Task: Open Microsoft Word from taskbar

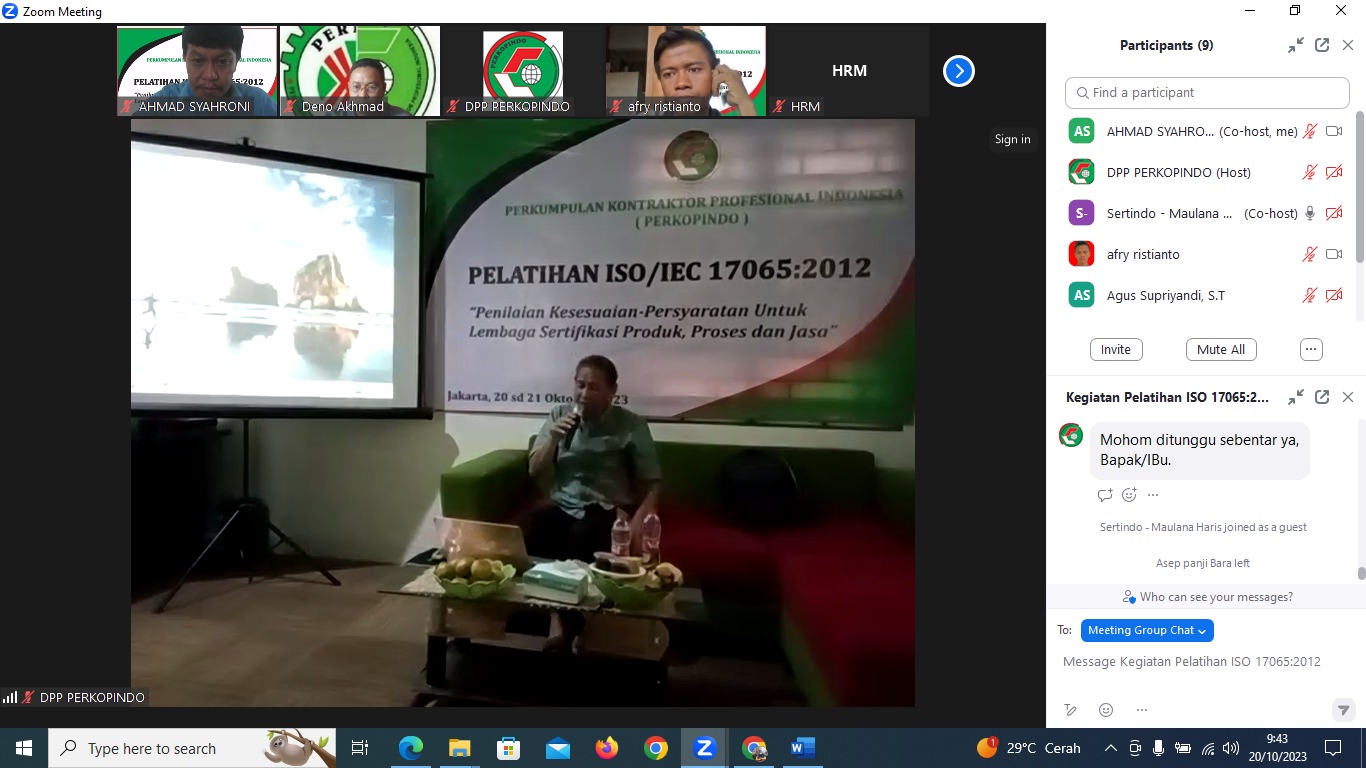Action: (x=802, y=748)
